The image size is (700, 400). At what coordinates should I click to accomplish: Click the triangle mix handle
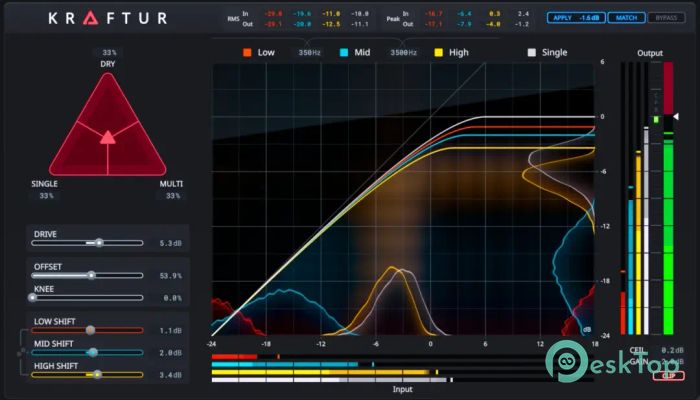(x=108, y=137)
